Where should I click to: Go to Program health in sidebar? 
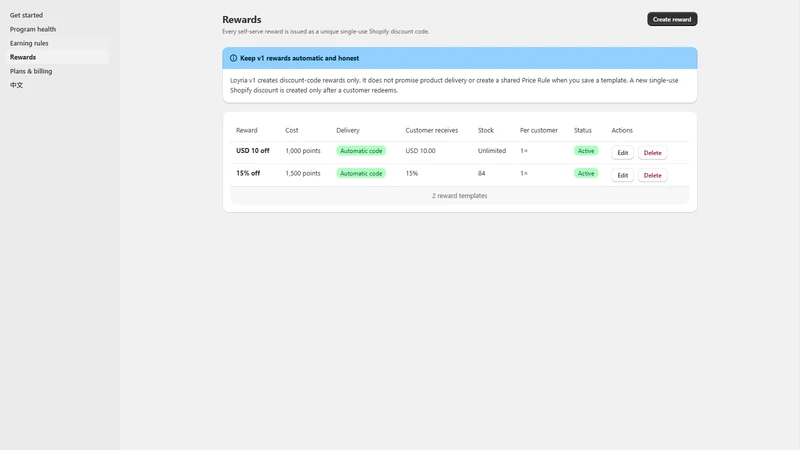pyautogui.click(x=33, y=29)
